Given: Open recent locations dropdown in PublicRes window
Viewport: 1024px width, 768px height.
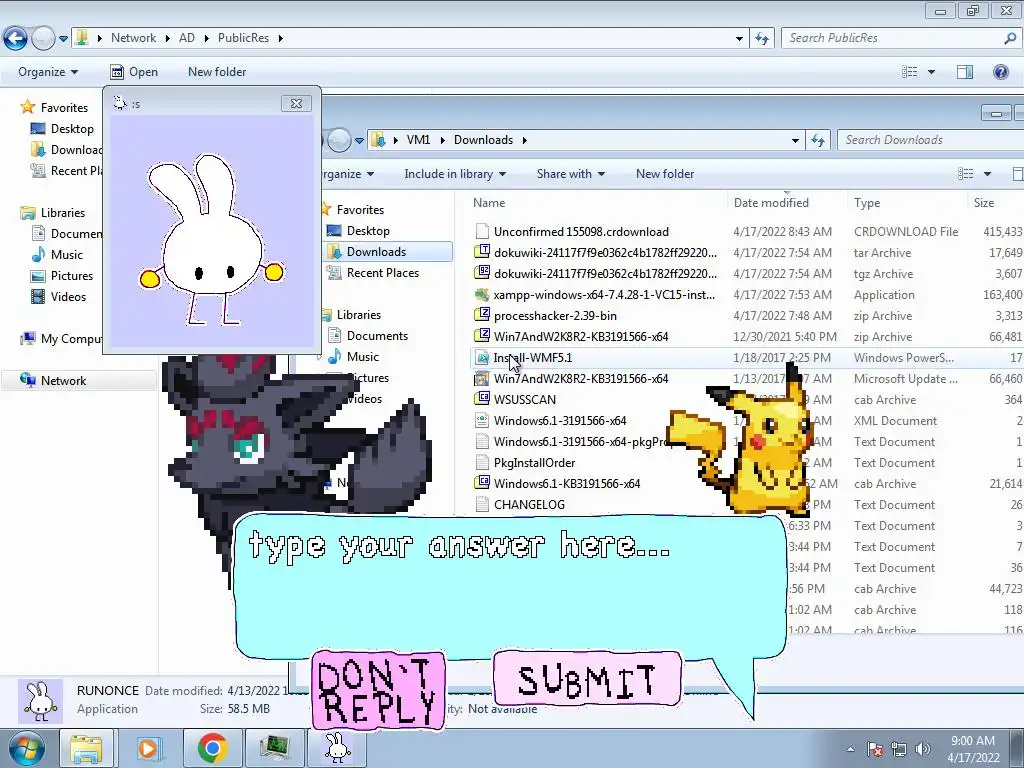Looking at the screenshot, I should point(63,39).
